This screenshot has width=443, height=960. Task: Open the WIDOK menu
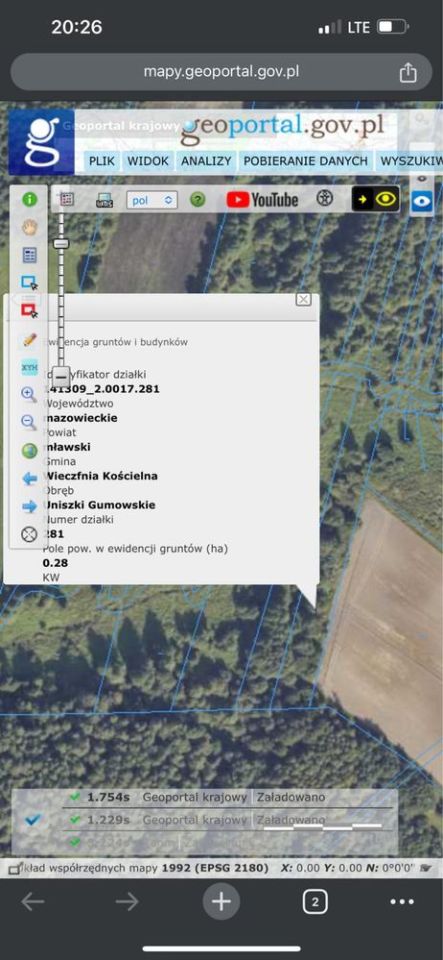click(x=147, y=161)
